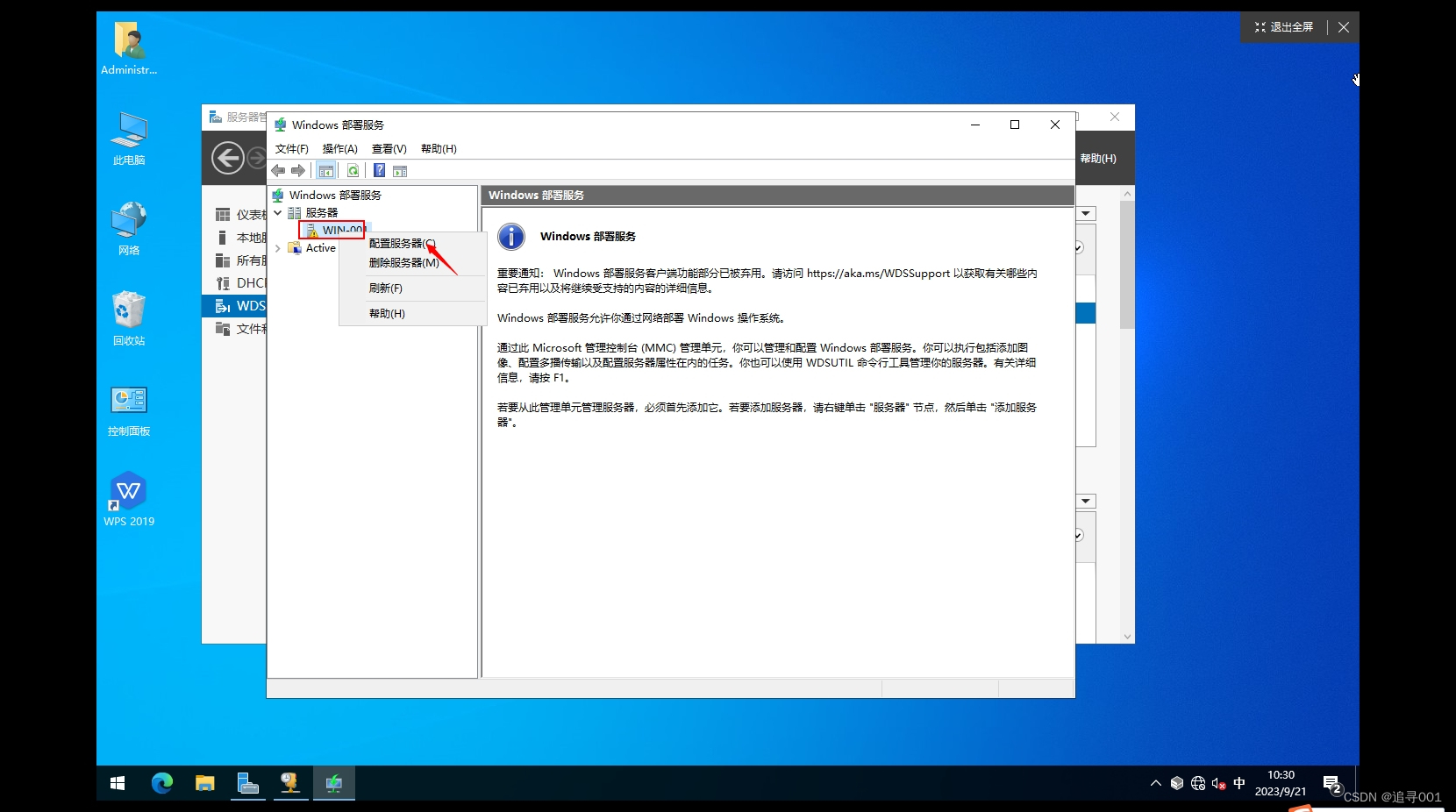
Task: Open the lower dropdown arrow in Server Manager
Action: 1087,502
